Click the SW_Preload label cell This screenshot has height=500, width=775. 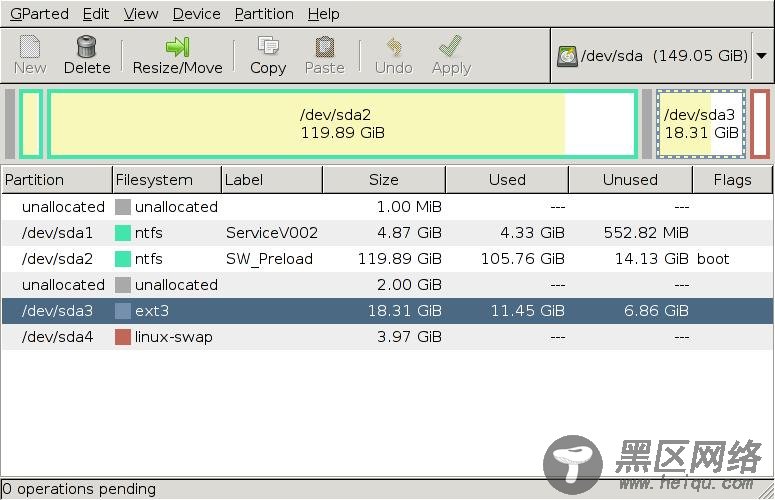coord(269,259)
